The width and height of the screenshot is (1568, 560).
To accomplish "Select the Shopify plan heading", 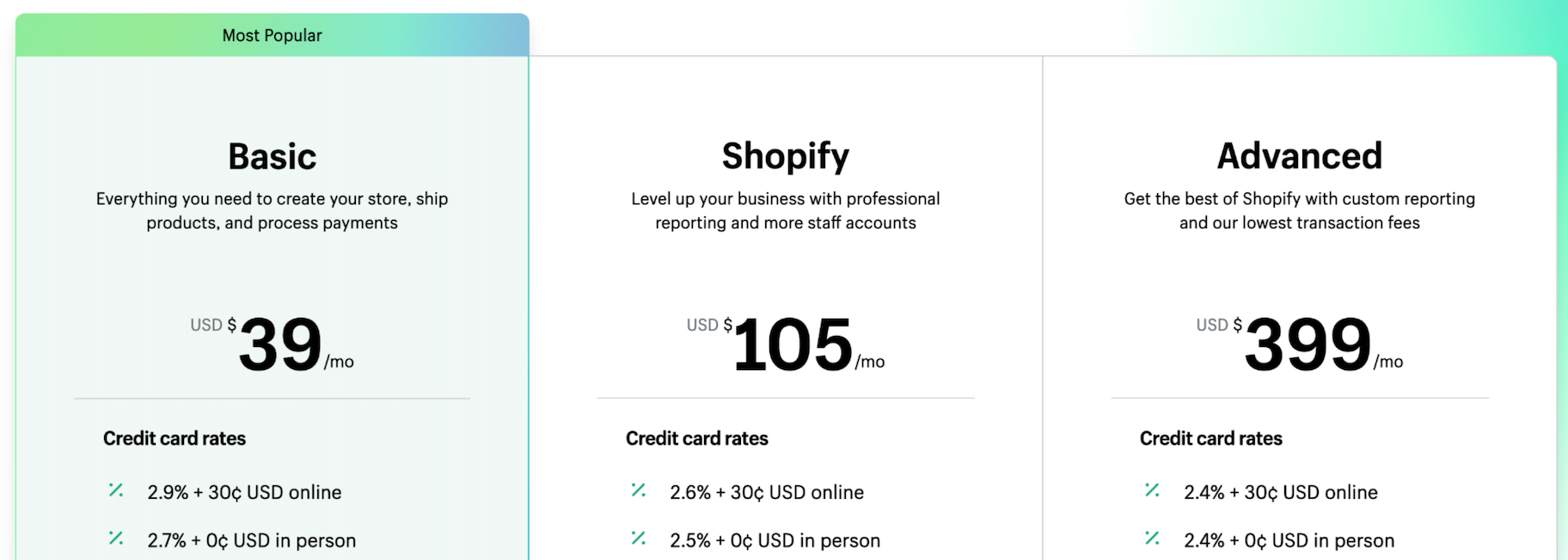I will (785, 156).
